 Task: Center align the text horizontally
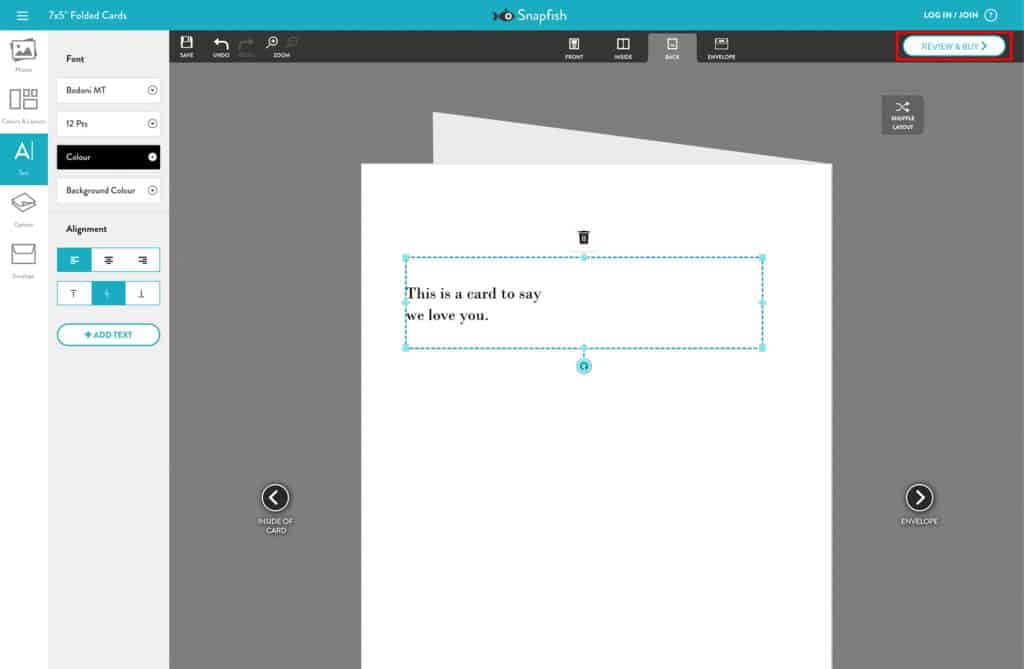108,260
